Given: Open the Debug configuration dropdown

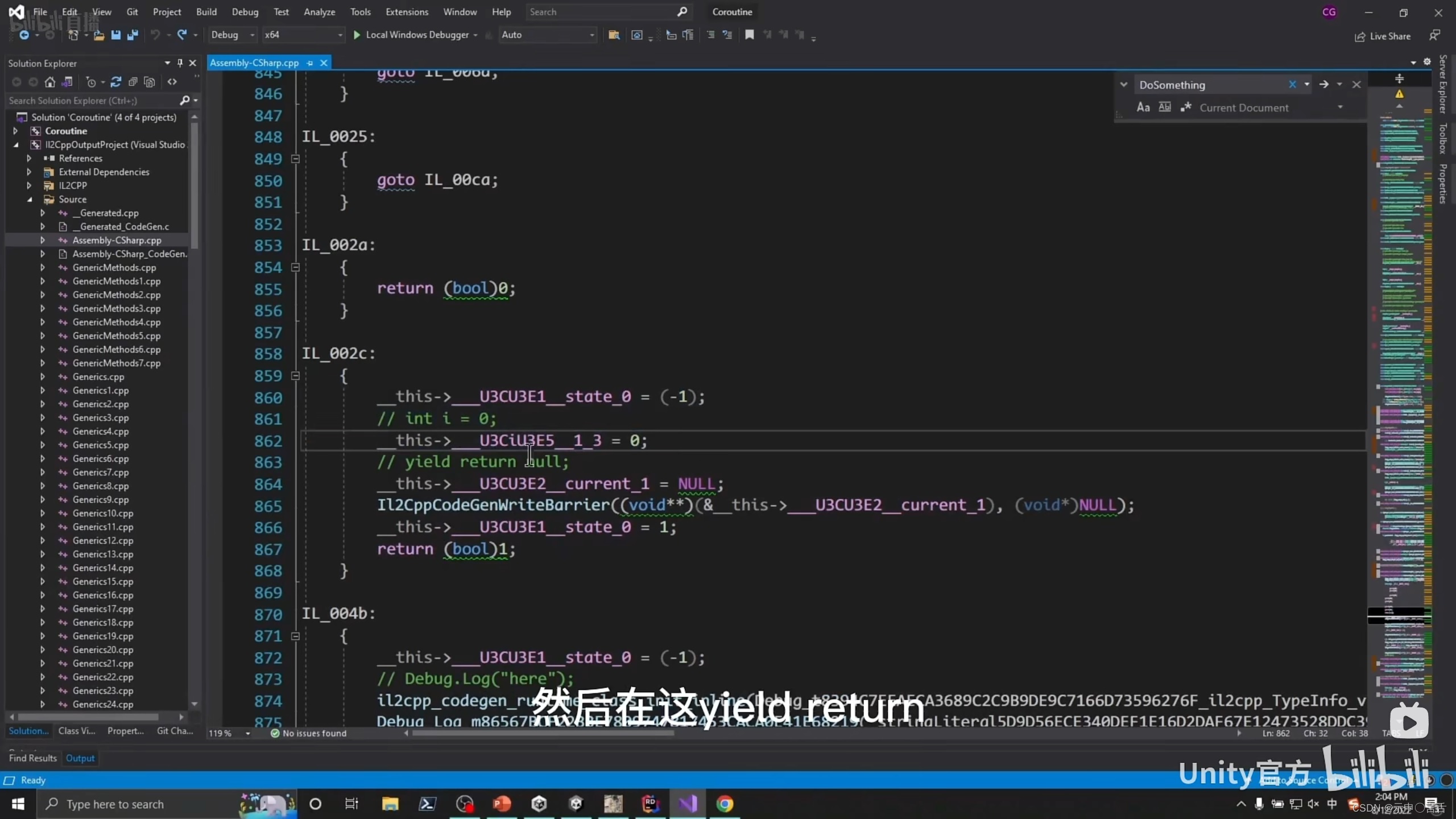Looking at the screenshot, I should point(233,35).
